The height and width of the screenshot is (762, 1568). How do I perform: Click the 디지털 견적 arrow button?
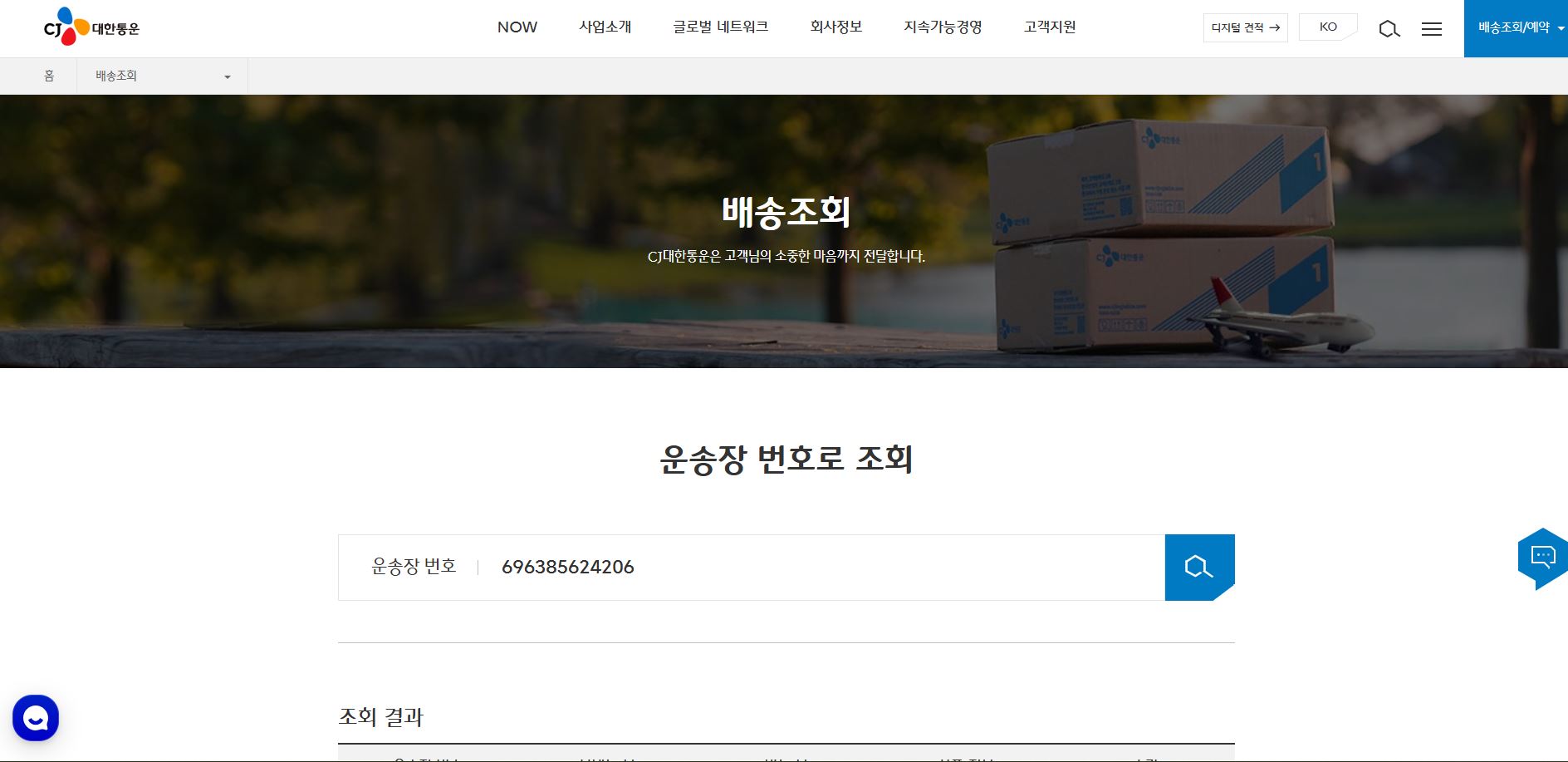1245,27
